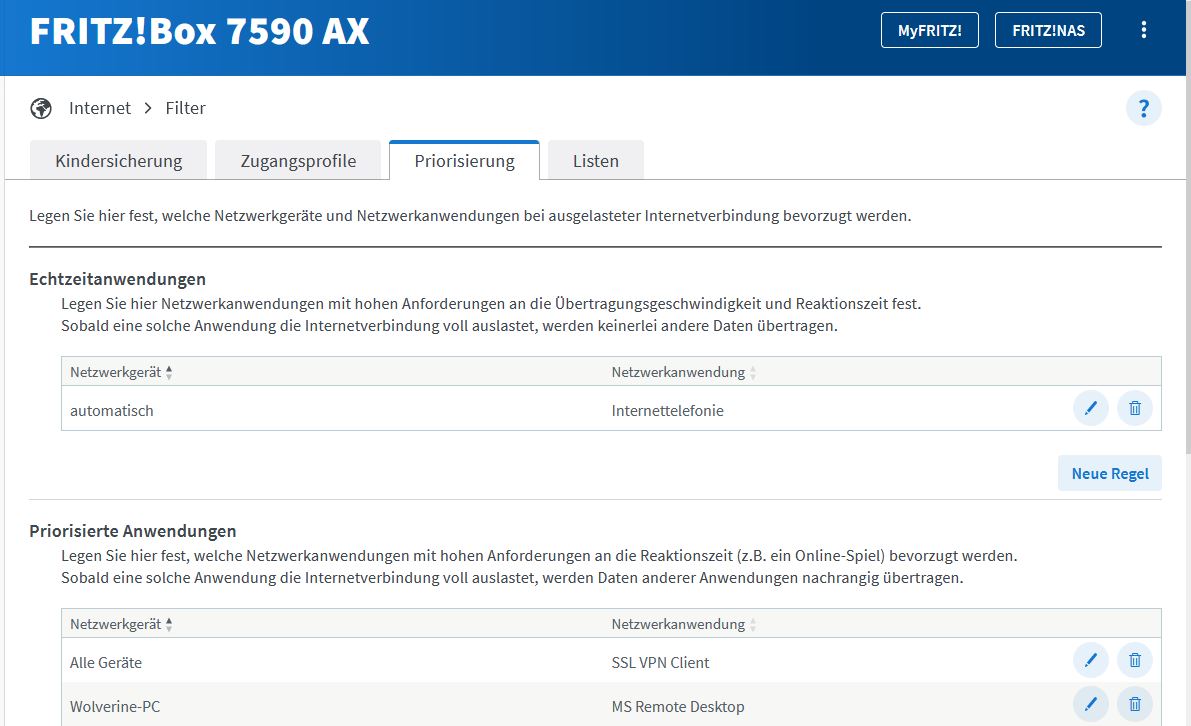This screenshot has height=726, width=1191.
Task: Sort Priorisierte Anwendungen by Netzwerkgerät
Action: [122, 624]
